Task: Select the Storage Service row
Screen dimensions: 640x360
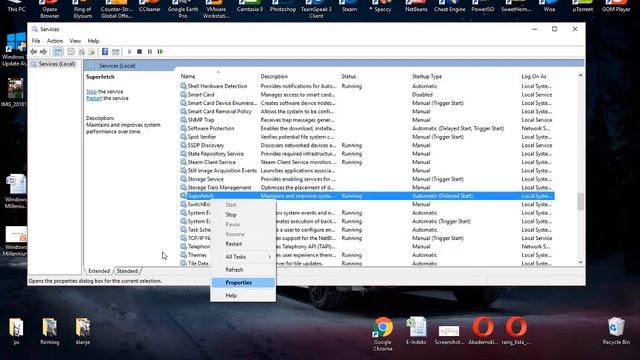Action: (367, 179)
